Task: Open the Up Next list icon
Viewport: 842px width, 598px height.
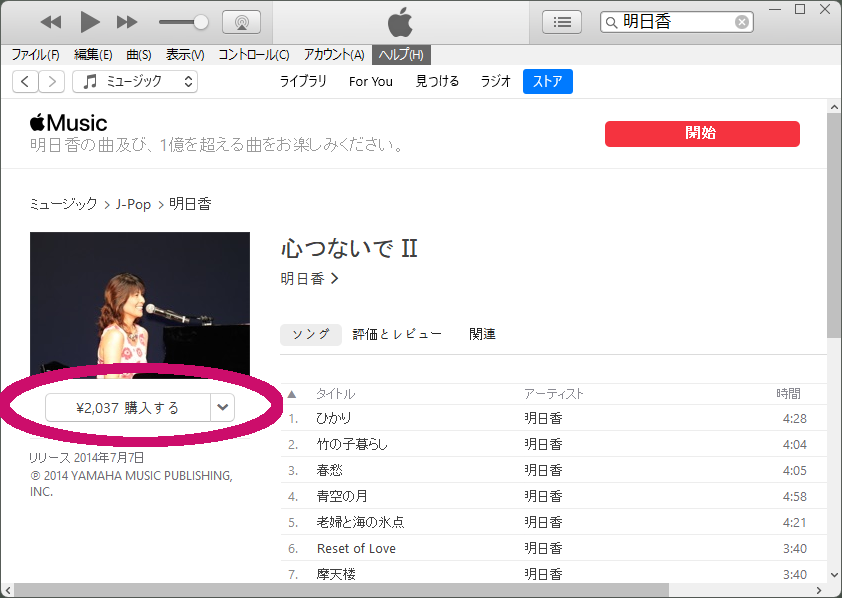Action: (x=562, y=22)
